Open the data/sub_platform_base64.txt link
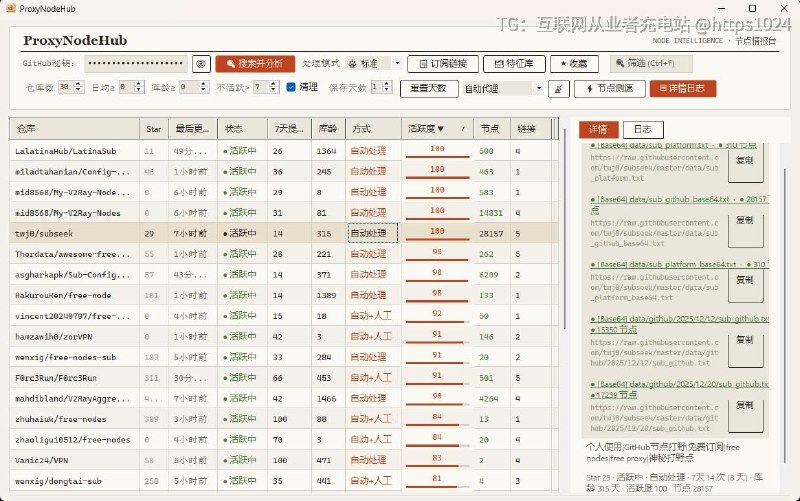Image resolution: width=800 pixels, height=501 pixels. point(679,264)
